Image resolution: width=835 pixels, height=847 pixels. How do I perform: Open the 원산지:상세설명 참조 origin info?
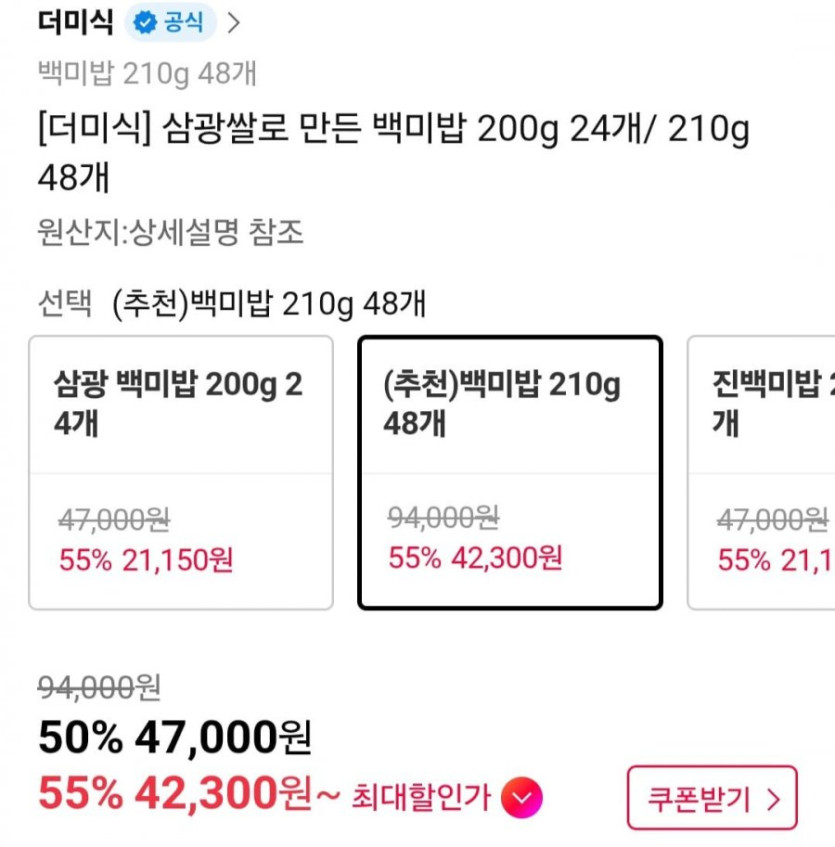click(170, 233)
